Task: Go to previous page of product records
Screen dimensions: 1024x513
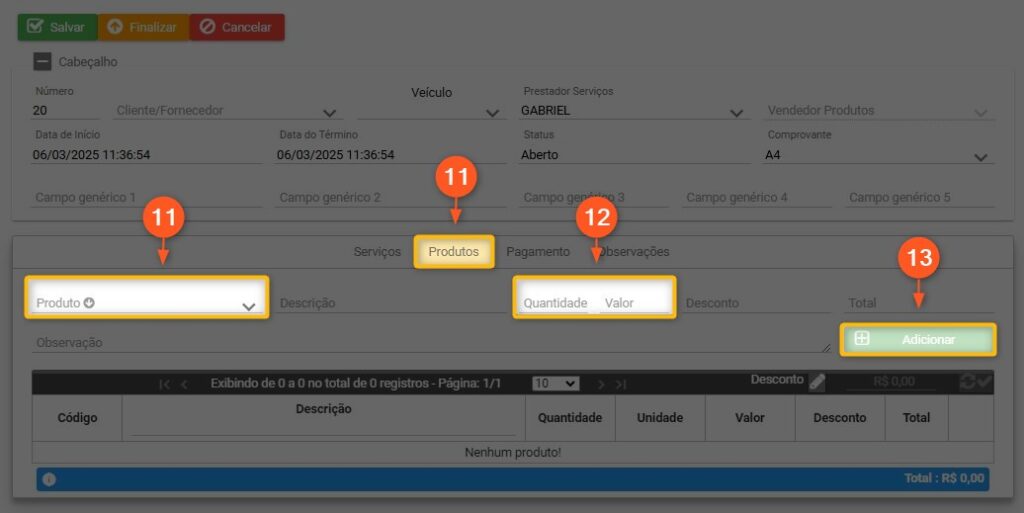Action: pyautogui.click(x=184, y=384)
